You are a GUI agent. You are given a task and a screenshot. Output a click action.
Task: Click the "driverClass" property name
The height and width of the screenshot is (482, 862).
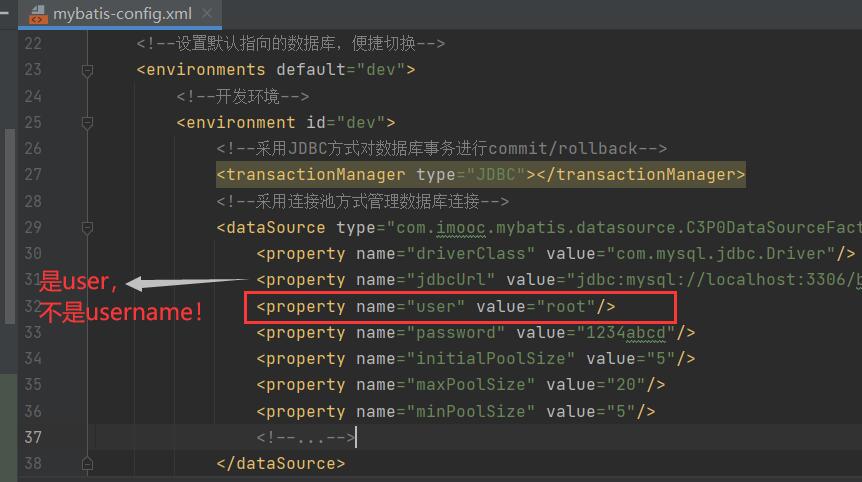coord(471,253)
